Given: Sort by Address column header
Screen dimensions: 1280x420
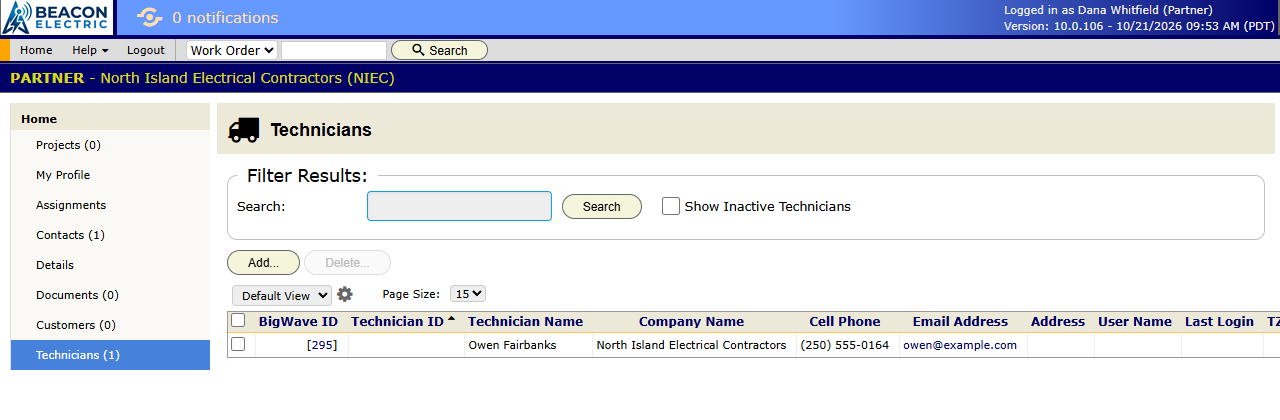Looking at the screenshot, I should pos(1058,321).
